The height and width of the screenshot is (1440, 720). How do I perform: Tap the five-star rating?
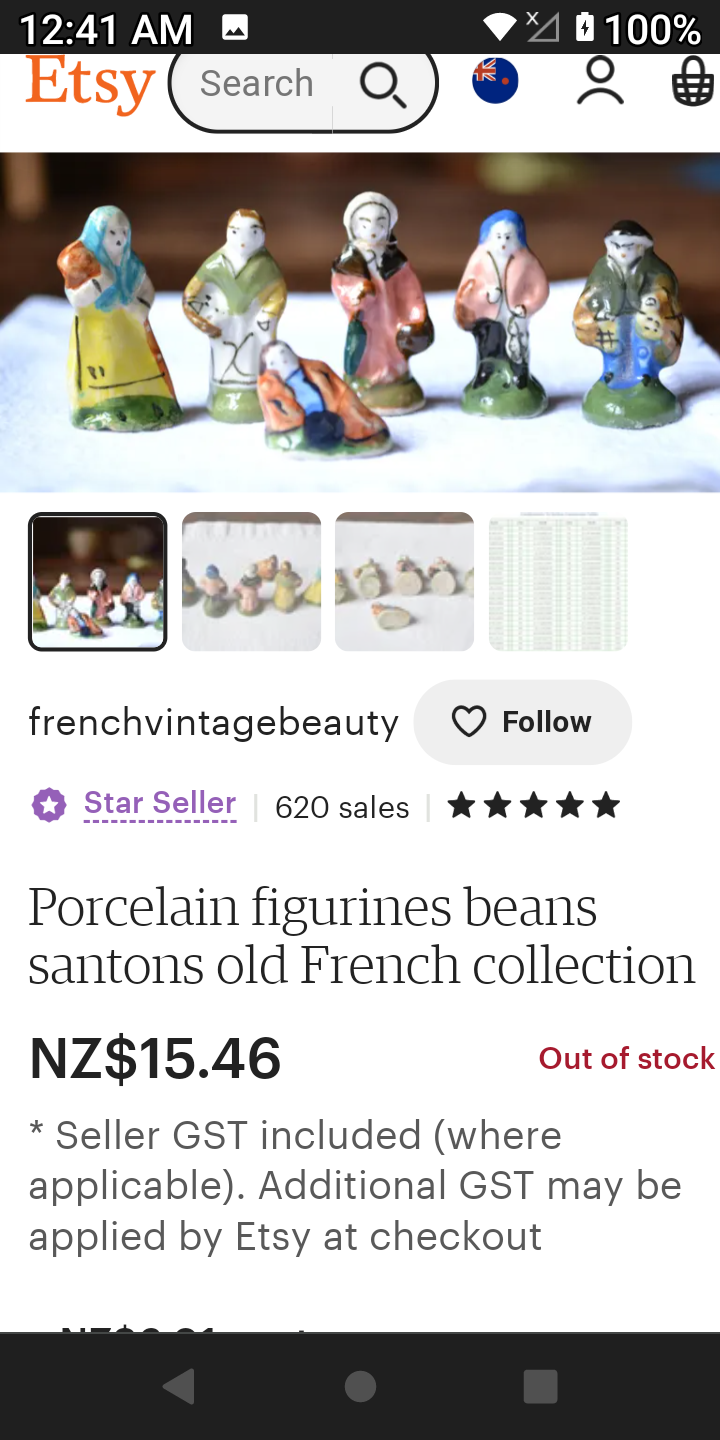tap(534, 806)
